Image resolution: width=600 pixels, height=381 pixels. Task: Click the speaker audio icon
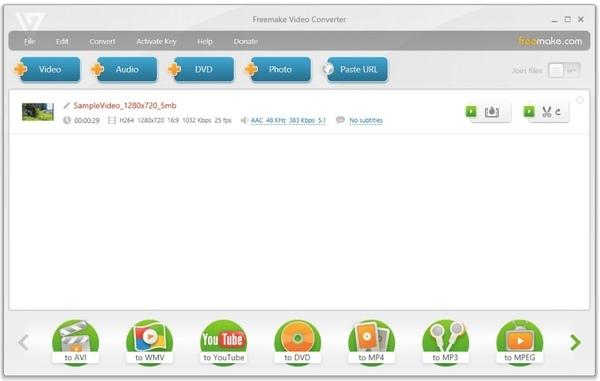click(x=244, y=120)
